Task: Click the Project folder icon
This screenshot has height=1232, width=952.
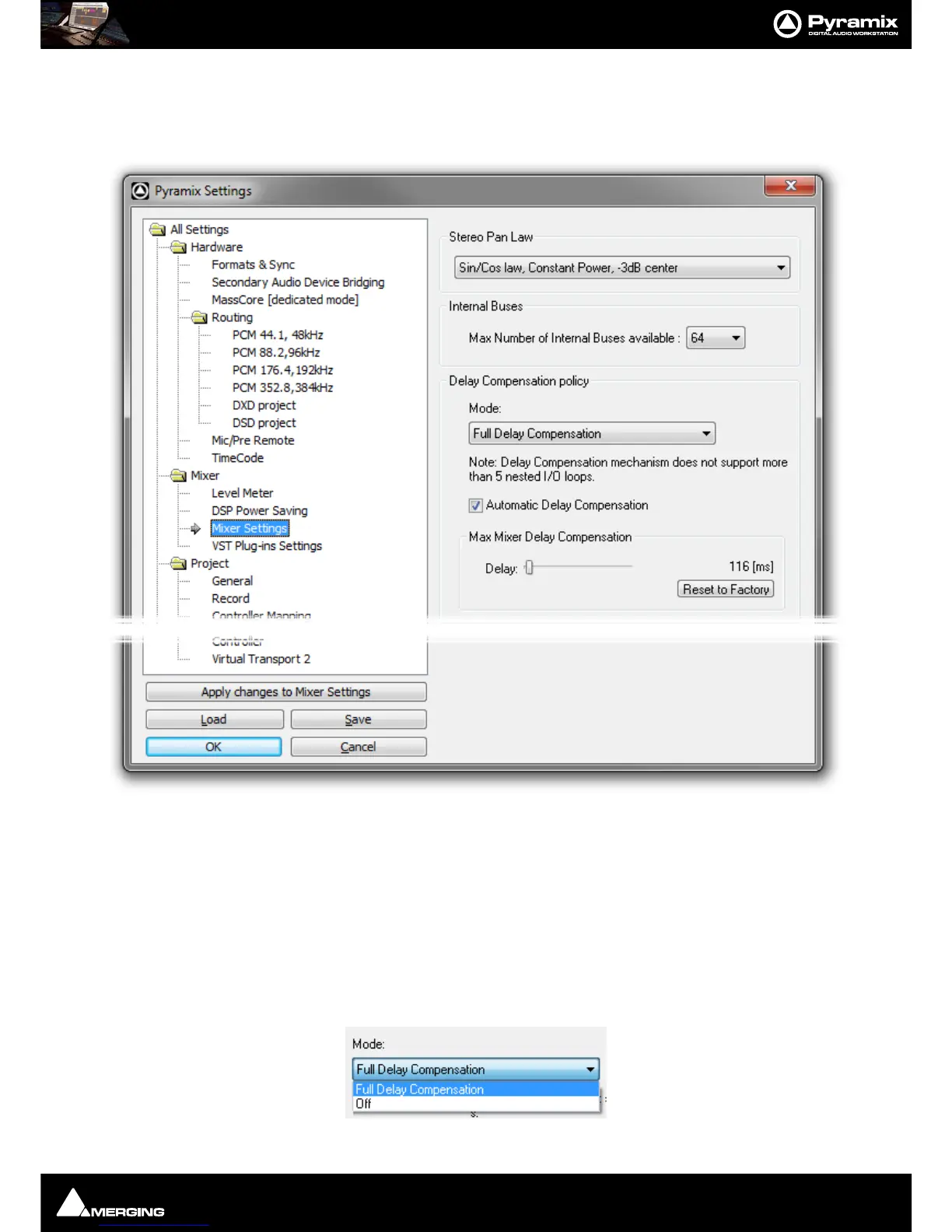Action: pyautogui.click(x=178, y=563)
